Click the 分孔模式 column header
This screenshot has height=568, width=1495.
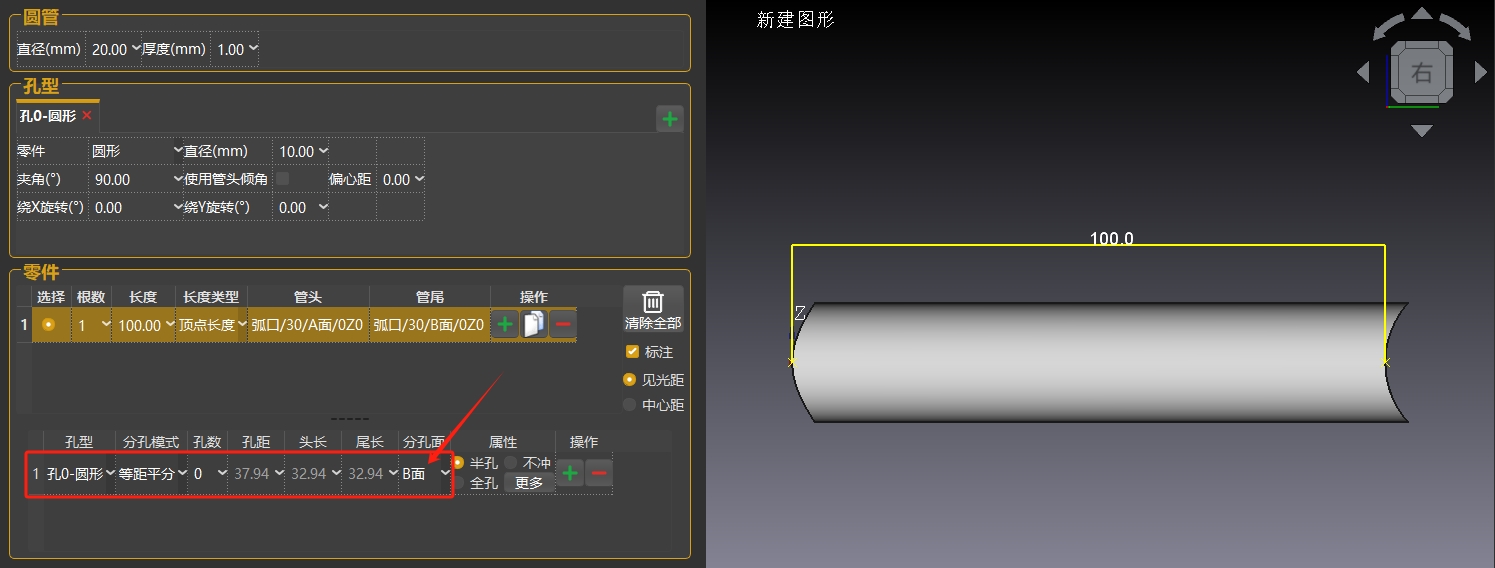[151, 441]
